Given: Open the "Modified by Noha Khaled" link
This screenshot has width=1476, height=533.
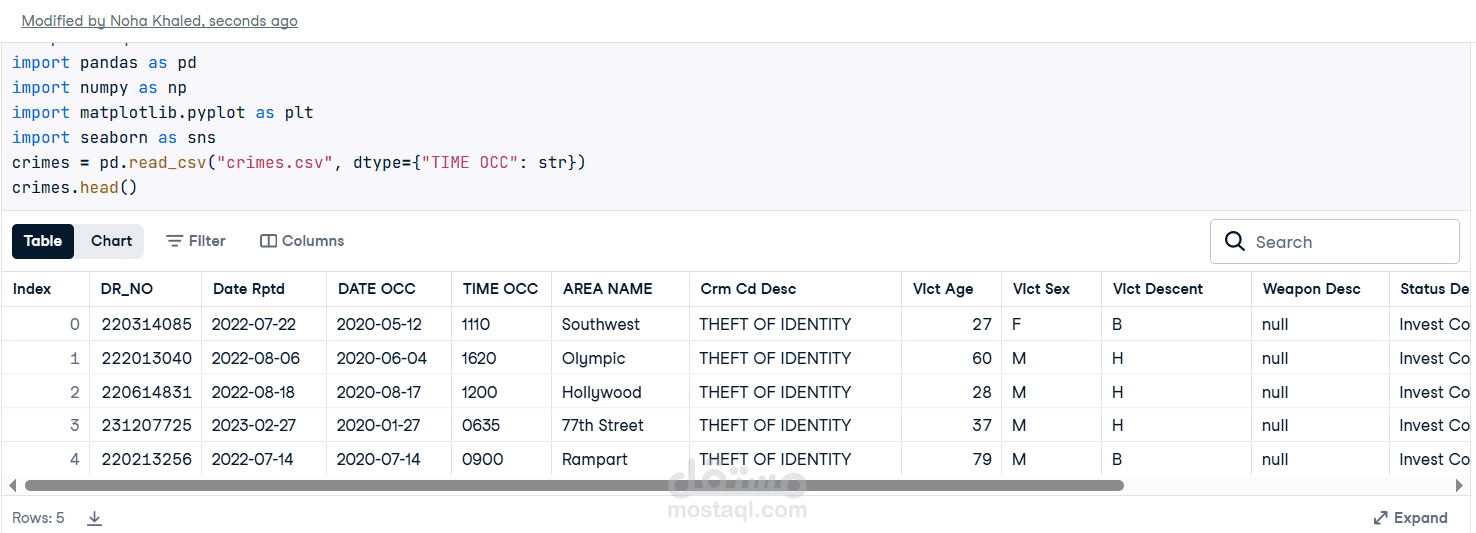Looking at the screenshot, I should [x=159, y=21].
